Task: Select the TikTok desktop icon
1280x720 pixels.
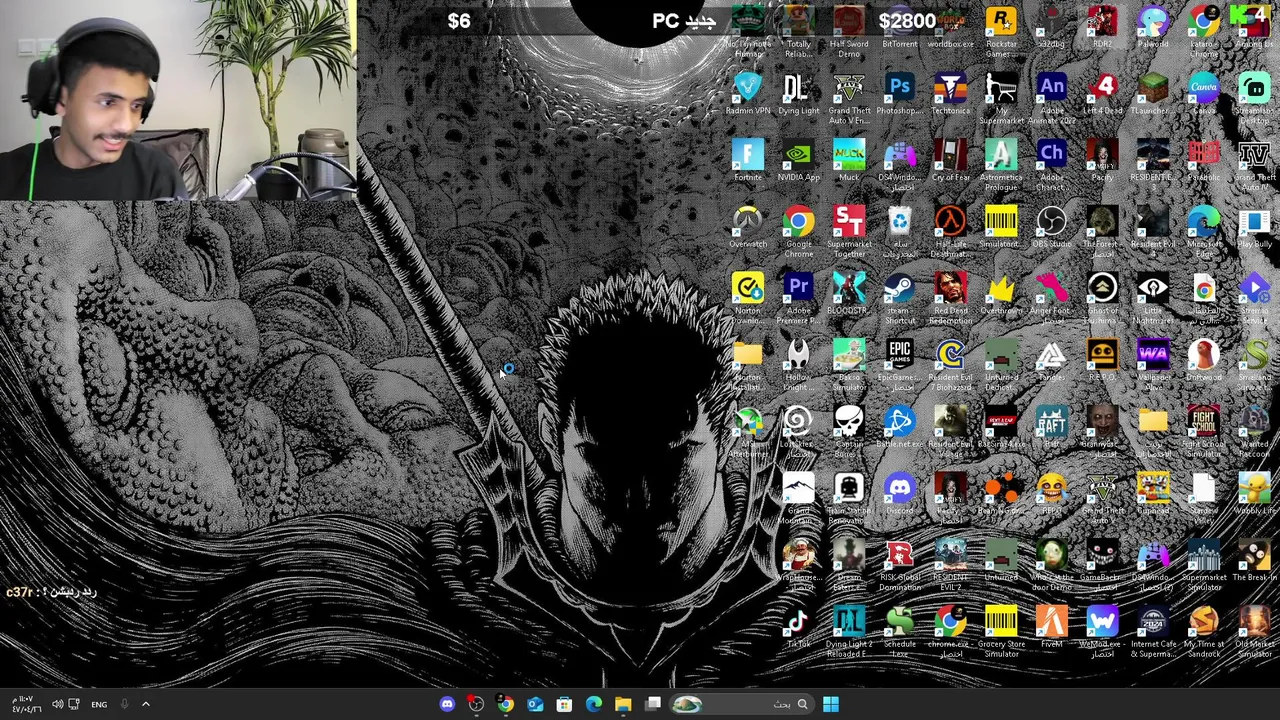Action: (798, 628)
